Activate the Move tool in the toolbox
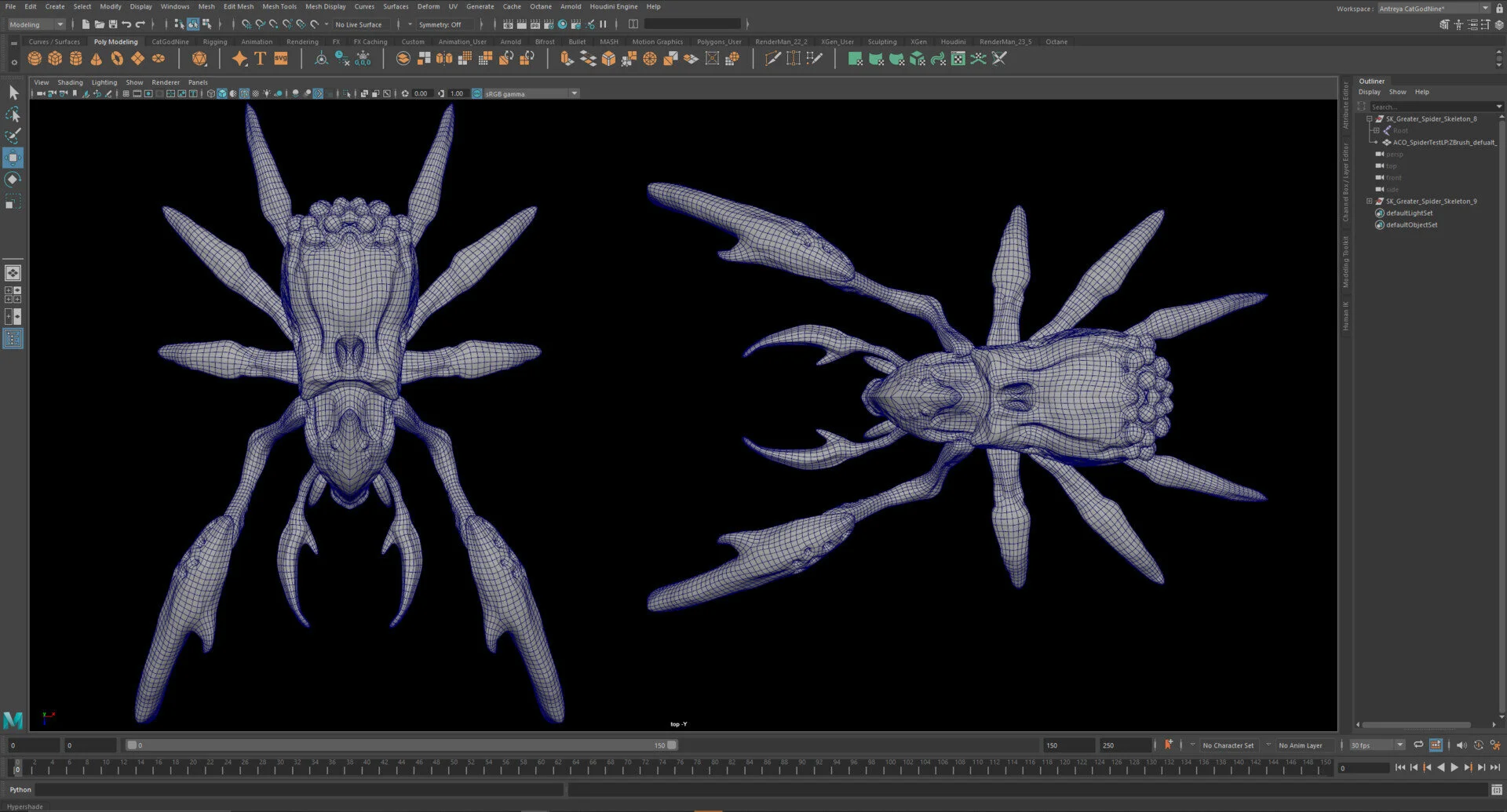The image size is (1507, 812). click(13, 158)
